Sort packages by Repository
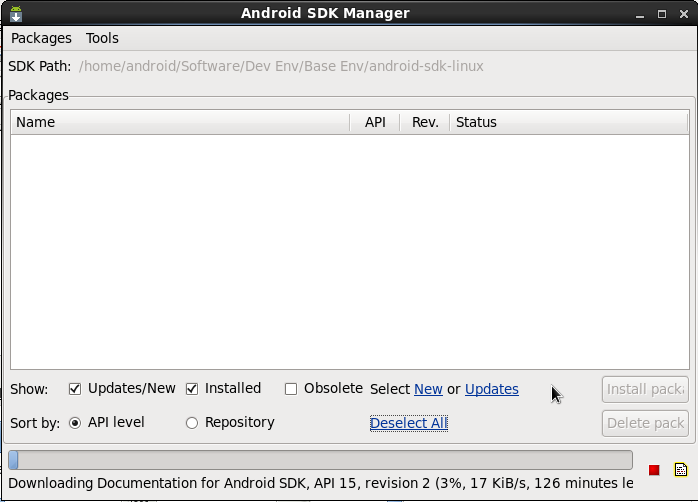698x502 pixels. click(x=192, y=423)
